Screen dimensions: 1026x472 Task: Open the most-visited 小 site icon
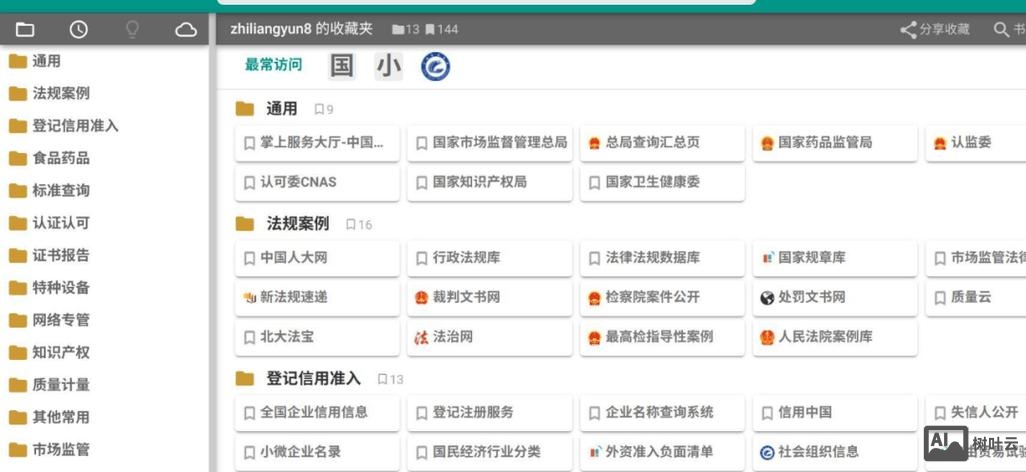[389, 66]
